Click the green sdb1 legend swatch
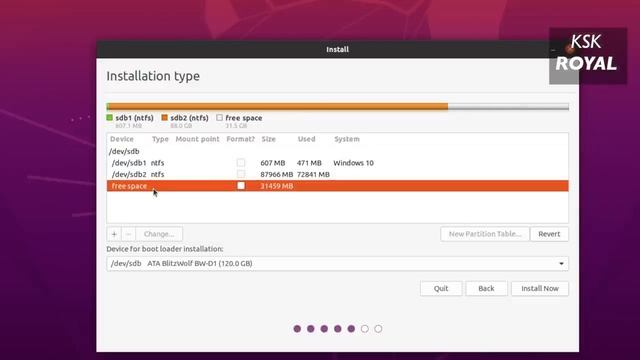The image size is (640, 360). pyautogui.click(x=109, y=118)
